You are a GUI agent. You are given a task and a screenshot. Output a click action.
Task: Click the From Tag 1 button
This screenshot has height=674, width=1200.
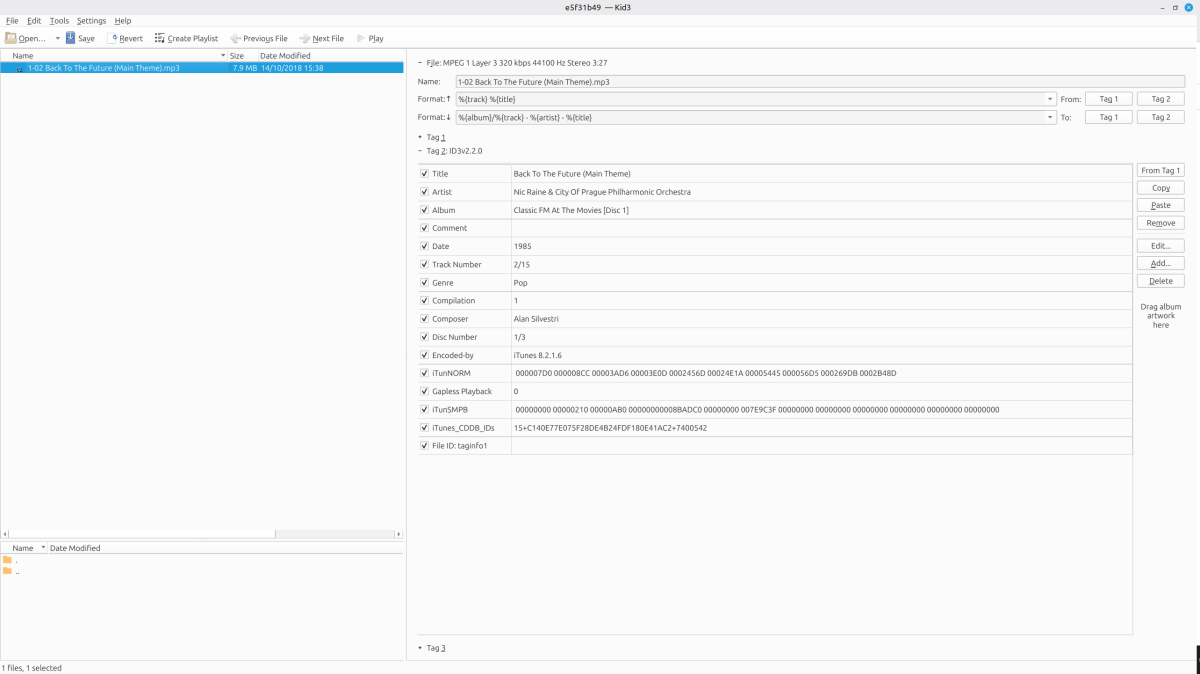pyautogui.click(x=1160, y=170)
